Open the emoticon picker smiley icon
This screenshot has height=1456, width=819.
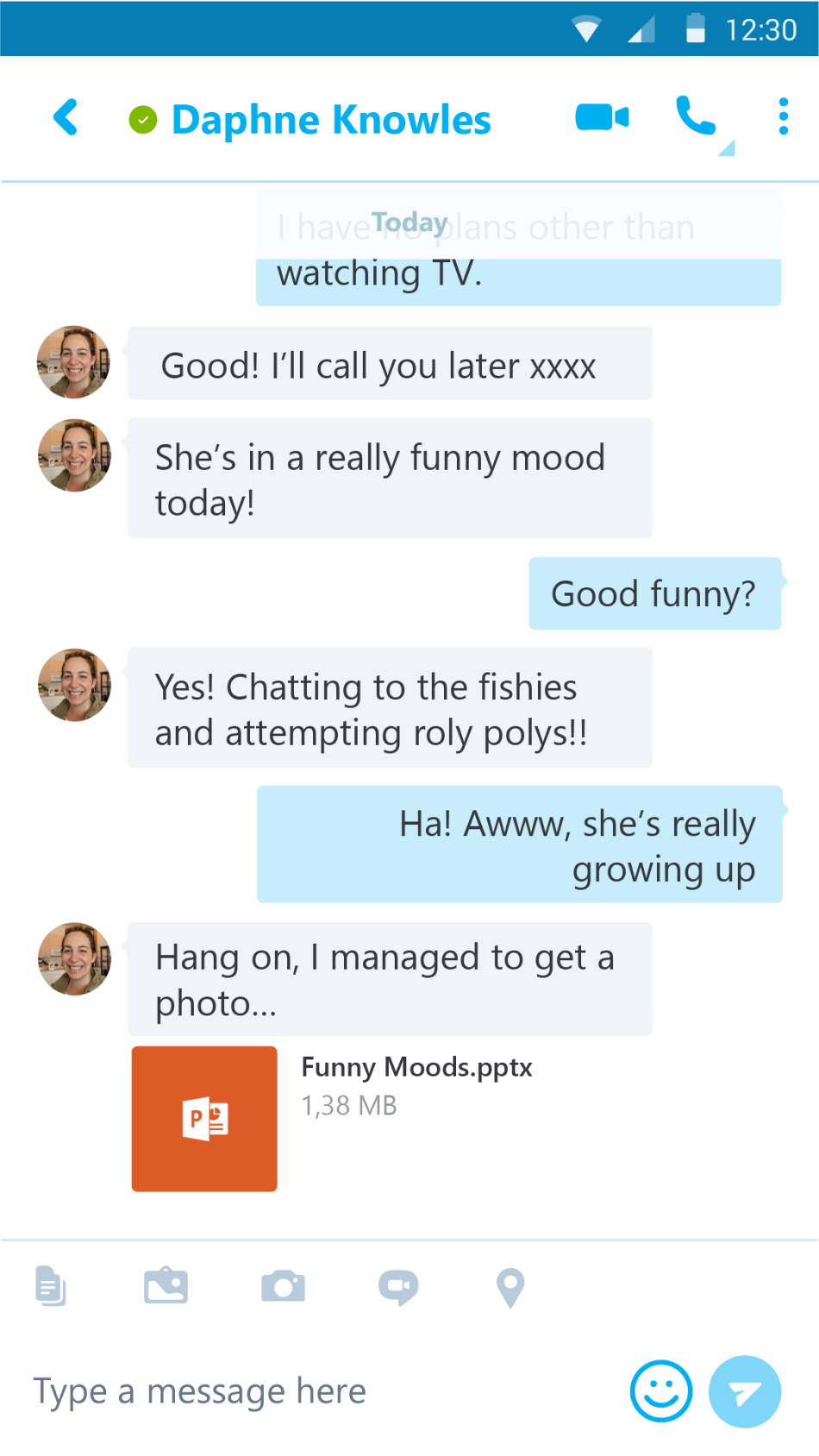coord(660,1391)
